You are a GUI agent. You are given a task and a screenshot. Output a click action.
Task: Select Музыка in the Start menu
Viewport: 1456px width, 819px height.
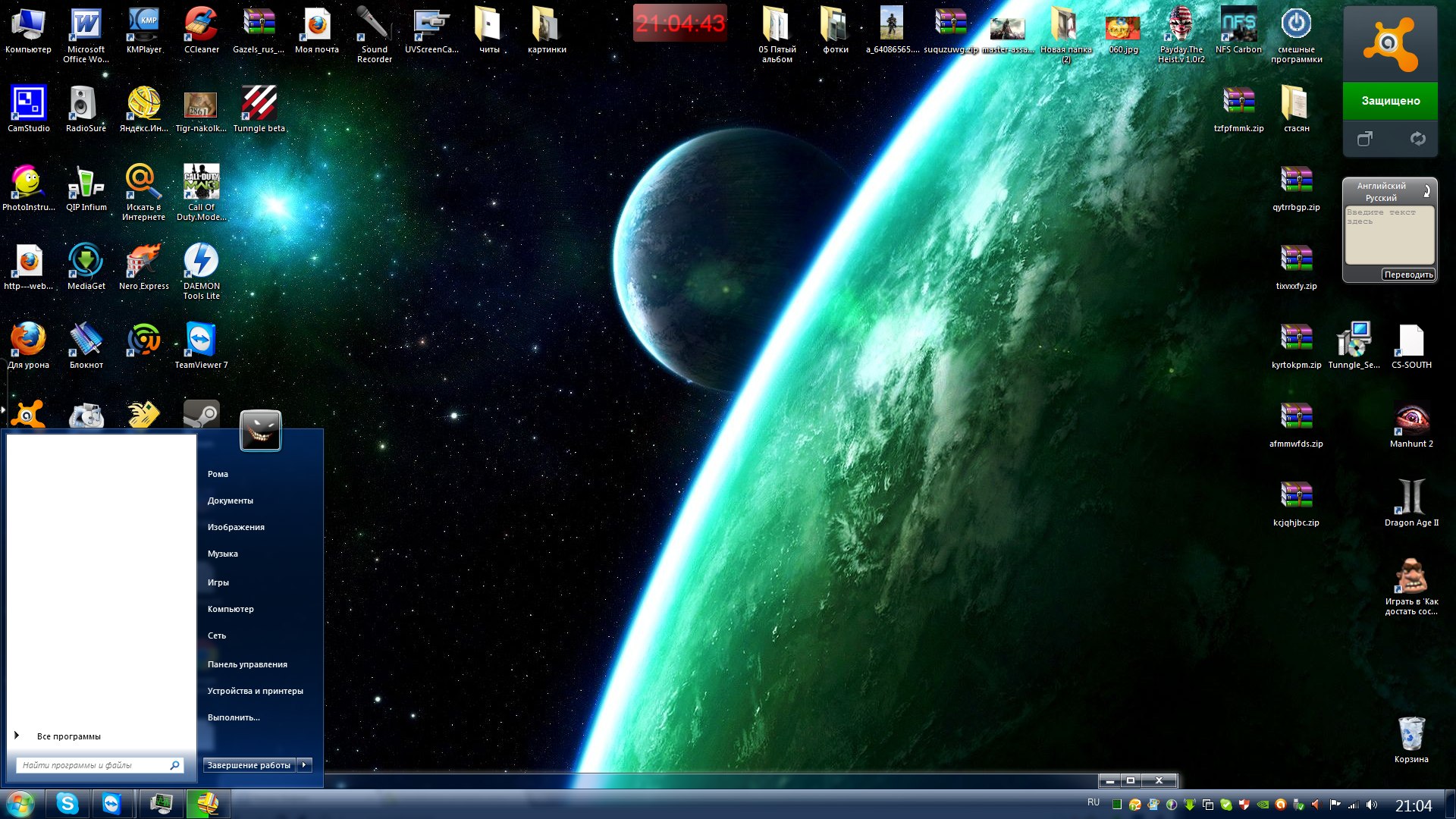[x=223, y=554]
